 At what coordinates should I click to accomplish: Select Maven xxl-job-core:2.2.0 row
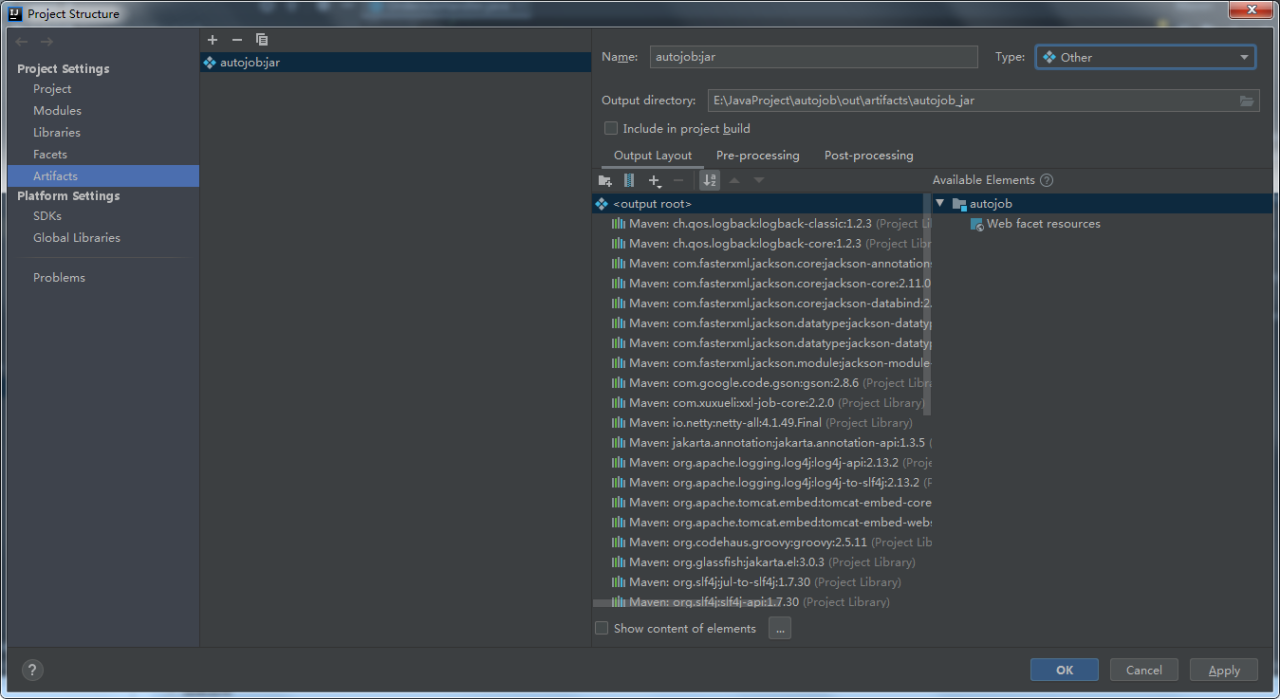coord(761,403)
